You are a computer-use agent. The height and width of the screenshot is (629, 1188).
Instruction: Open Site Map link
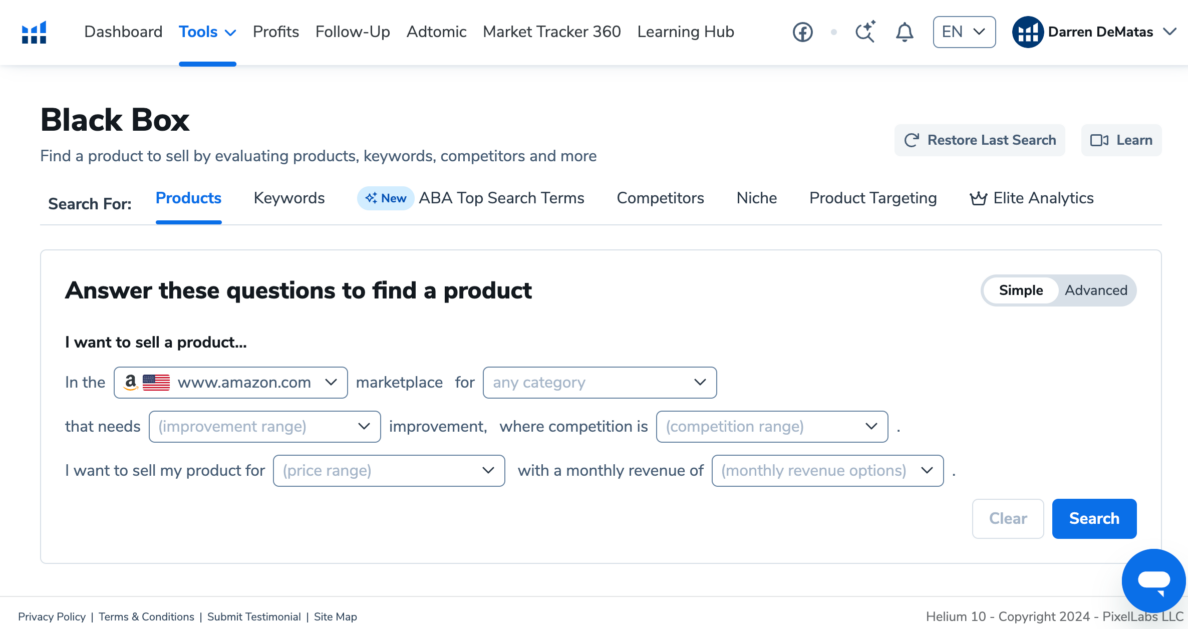pyautogui.click(x=336, y=617)
